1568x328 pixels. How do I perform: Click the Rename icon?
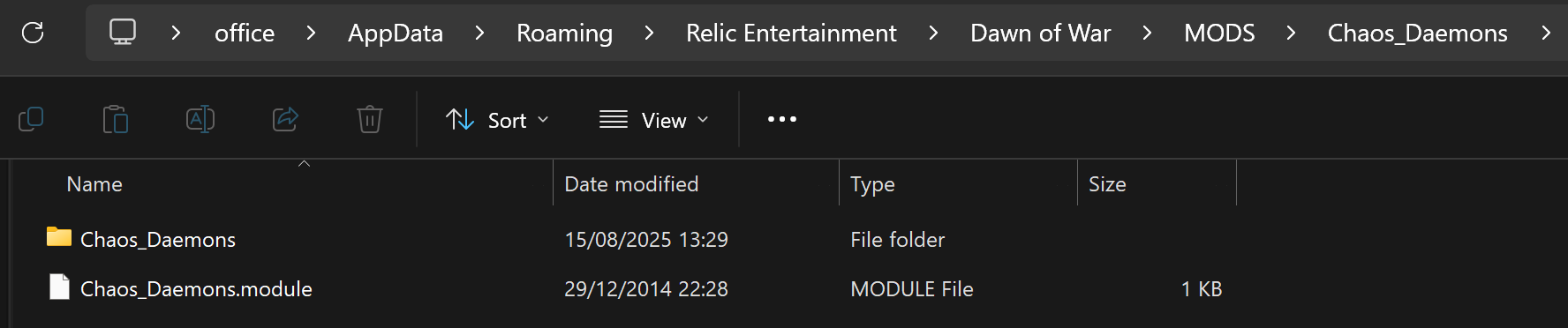pyautogui.click(x=200, y=119)
